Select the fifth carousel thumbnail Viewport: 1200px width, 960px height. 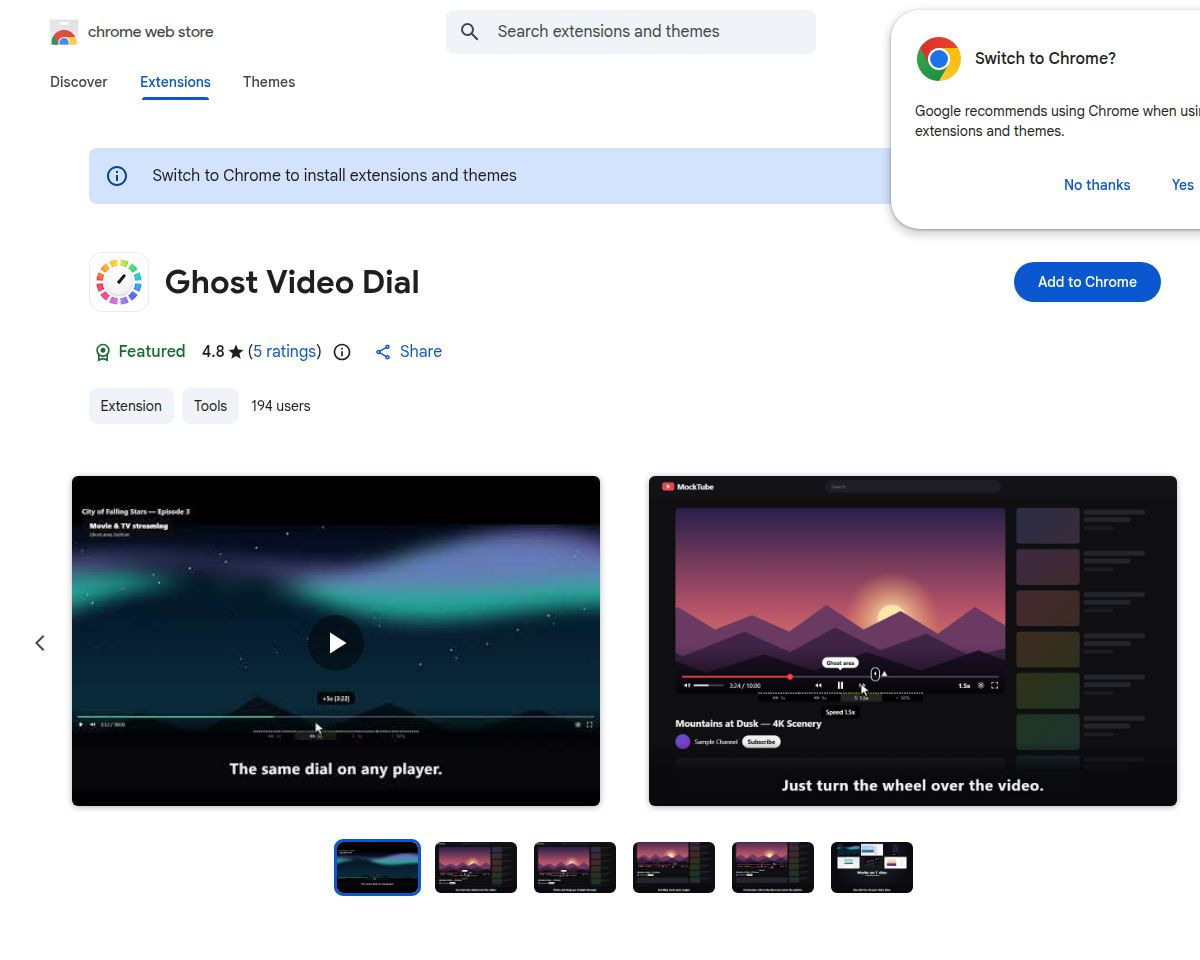coord(773,868)
